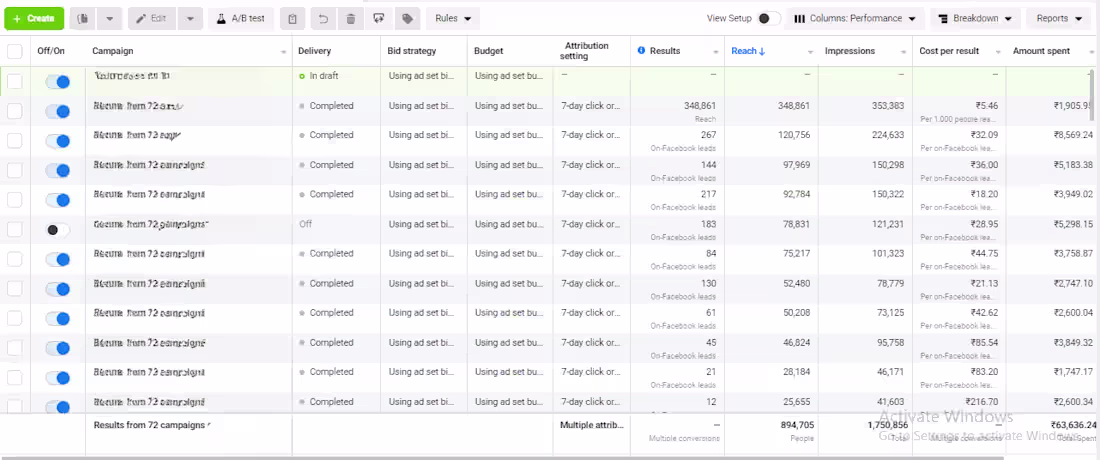The width and height of the screenshot is (1100, 460).
Task: Sort by the Reach column header
Action: click(748, 51)
